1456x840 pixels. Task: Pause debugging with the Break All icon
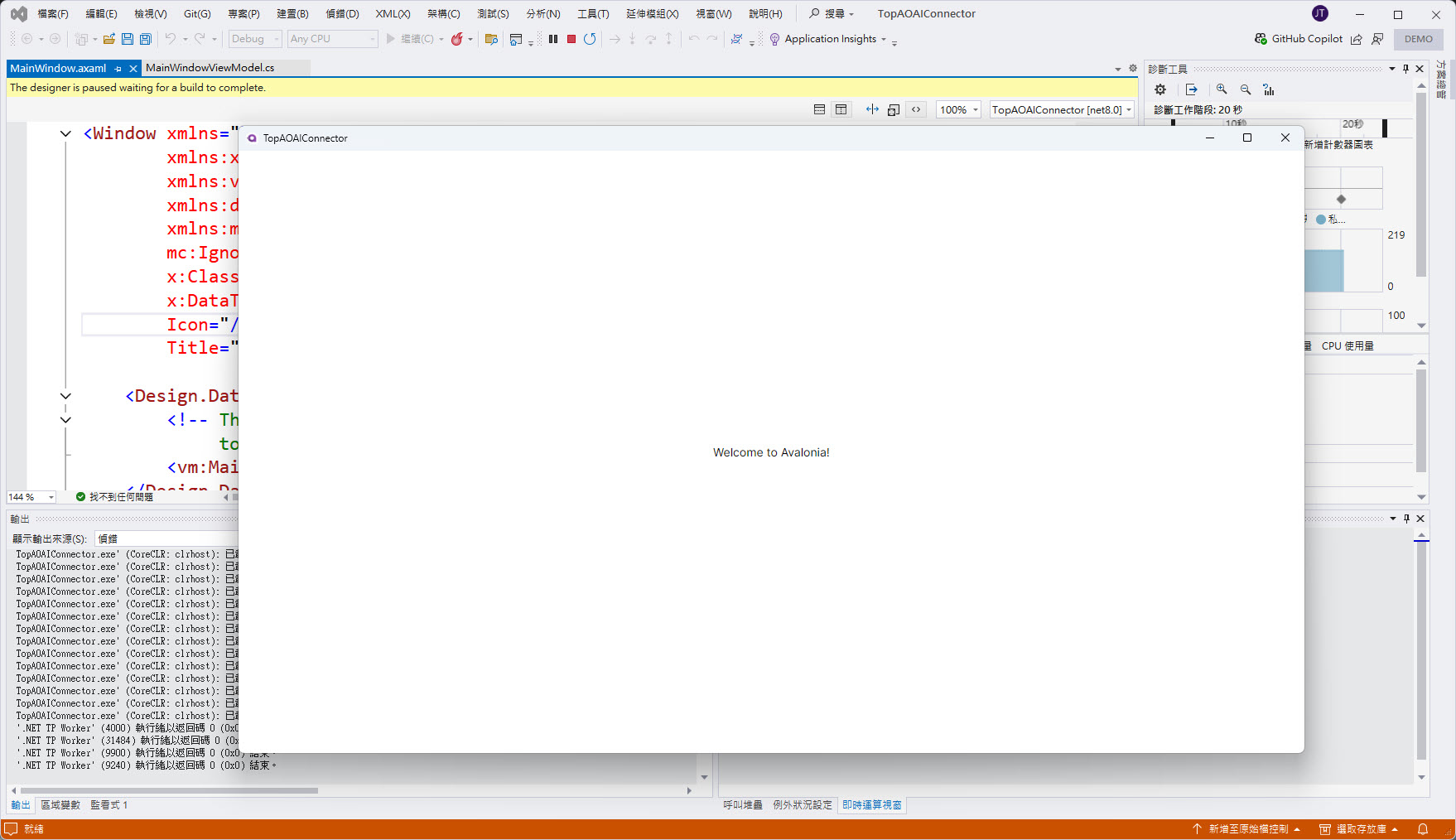(553, 39)
